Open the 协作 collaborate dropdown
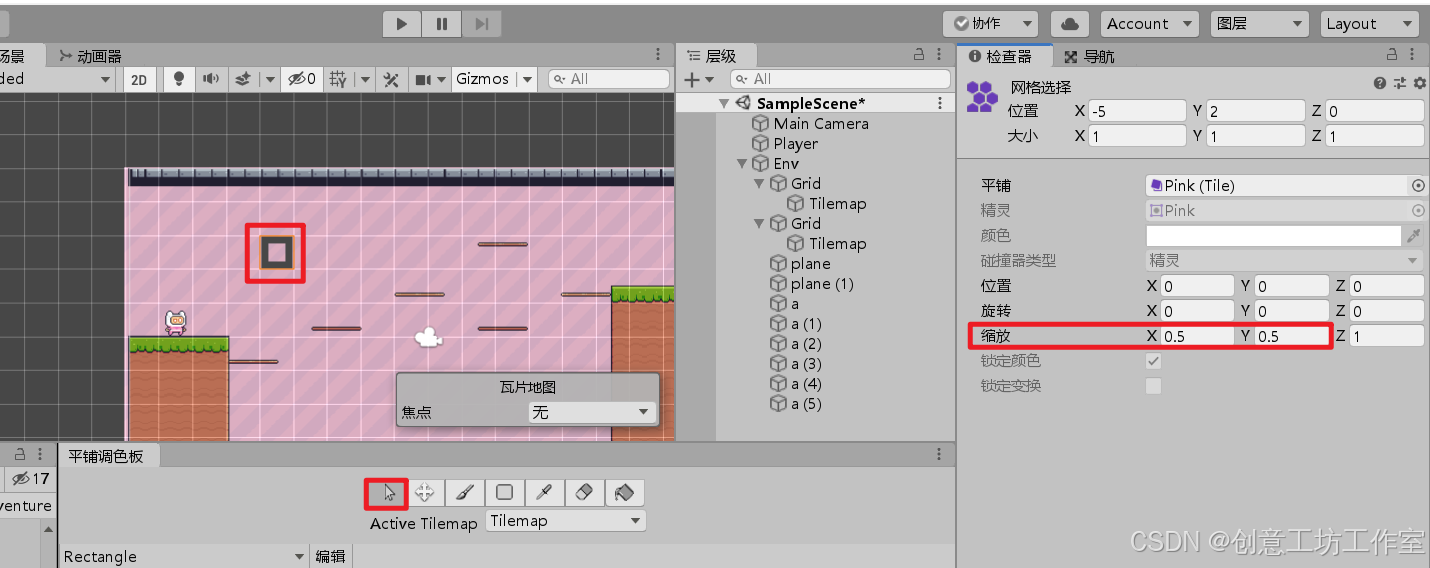1430x568 pixels. [990, 24]
